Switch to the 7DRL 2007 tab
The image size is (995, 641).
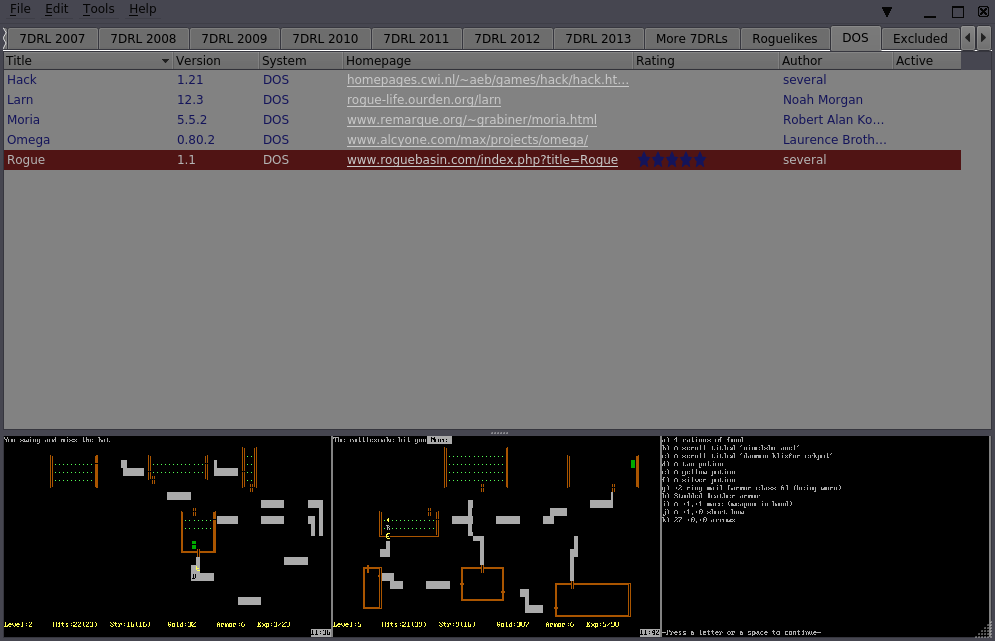(x=52, y=39)
